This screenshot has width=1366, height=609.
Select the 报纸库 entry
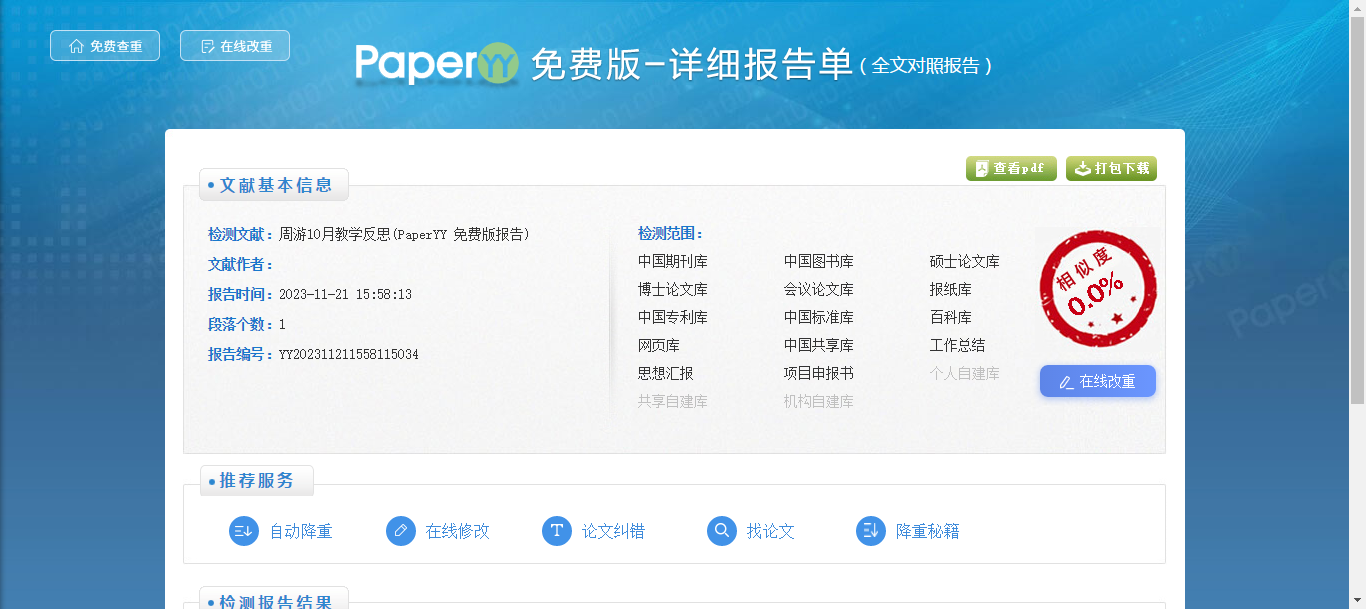(951, 290)
